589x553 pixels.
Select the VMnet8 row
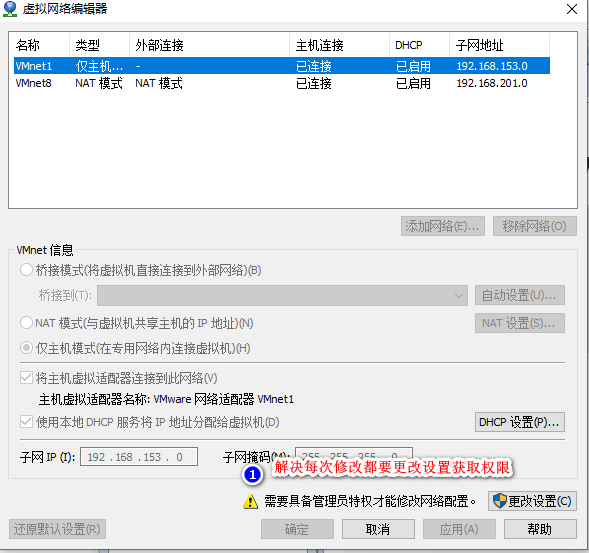282,83
